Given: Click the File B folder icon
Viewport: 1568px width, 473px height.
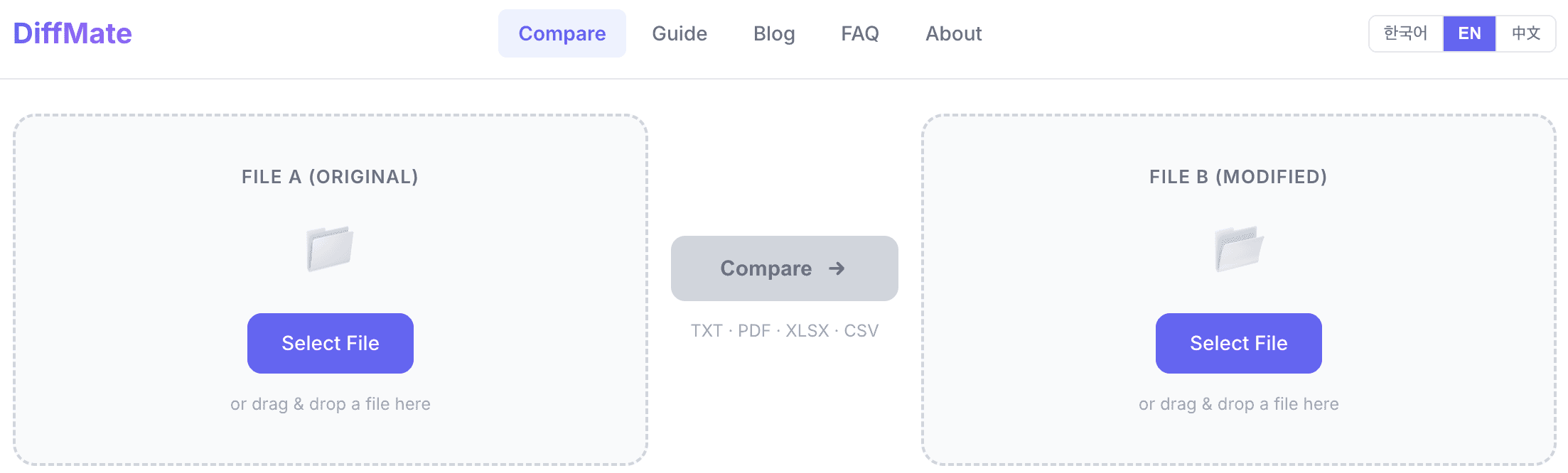Looking at the screenshot, I should [x=1238, y=250].
